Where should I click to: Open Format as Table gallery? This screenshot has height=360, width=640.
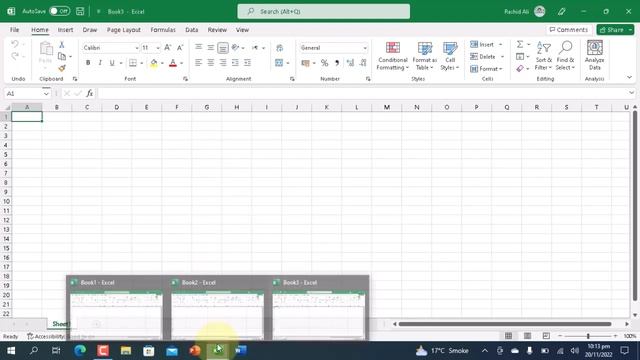coord(424,56)
